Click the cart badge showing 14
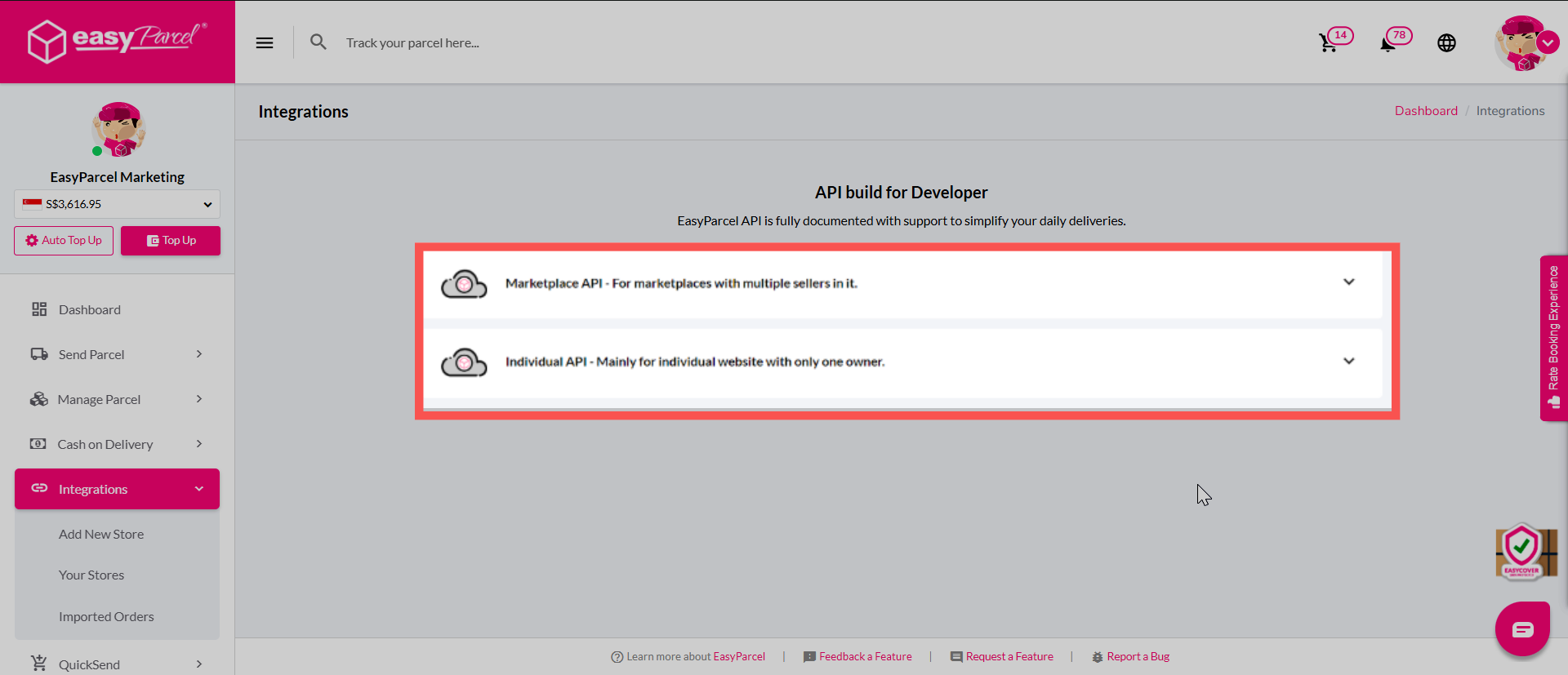The height and width of the screenshot is (675, 1568). (1340, 35)
